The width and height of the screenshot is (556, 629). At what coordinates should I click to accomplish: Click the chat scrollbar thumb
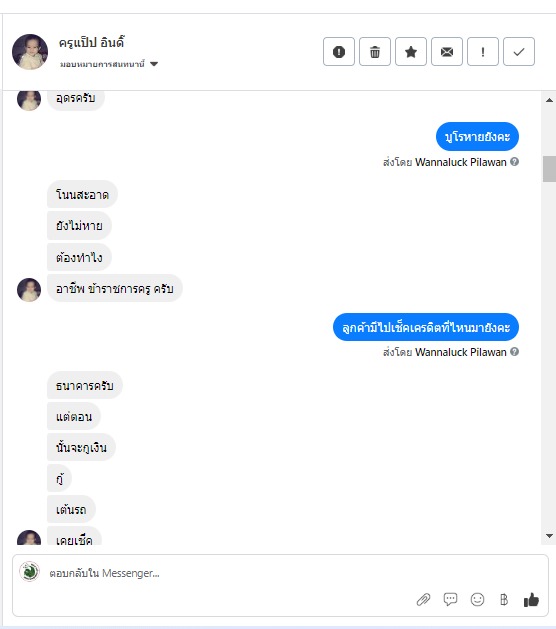pyautogui.click(x=549, y=169)
